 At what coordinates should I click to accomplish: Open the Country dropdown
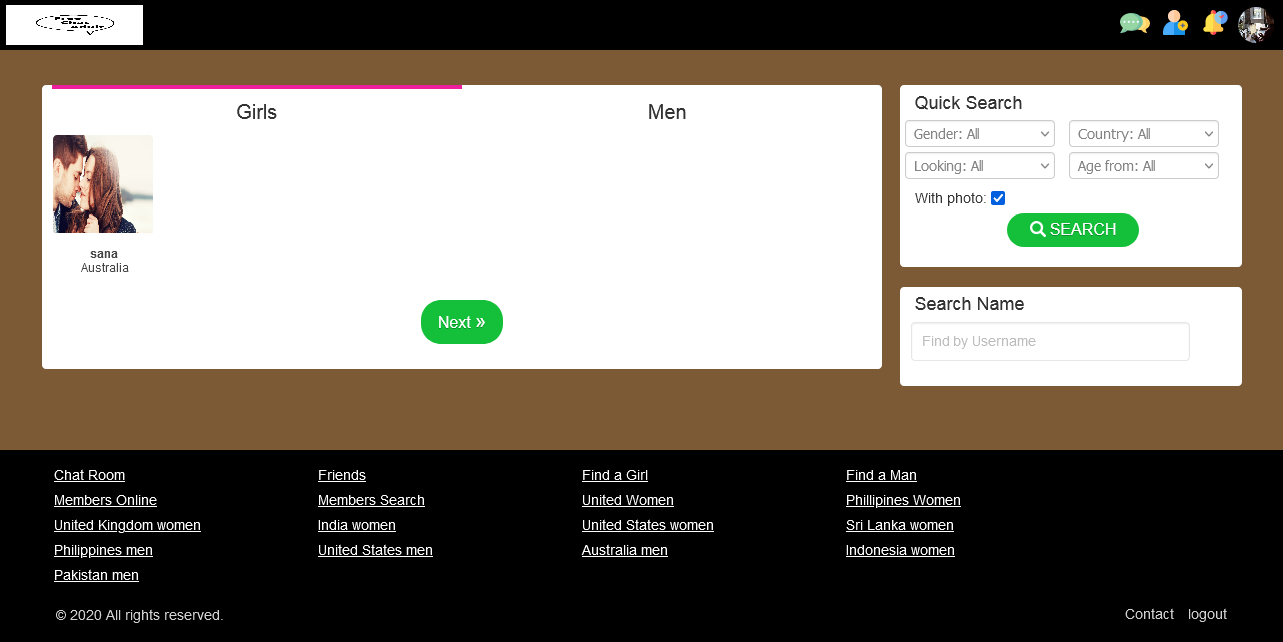click(1144, 134)
